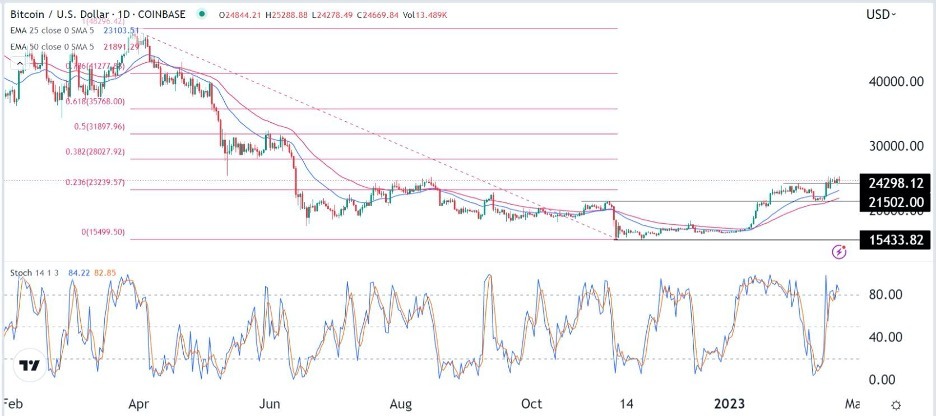
Task: Click the TradingView logo
Action: [29, 364]
